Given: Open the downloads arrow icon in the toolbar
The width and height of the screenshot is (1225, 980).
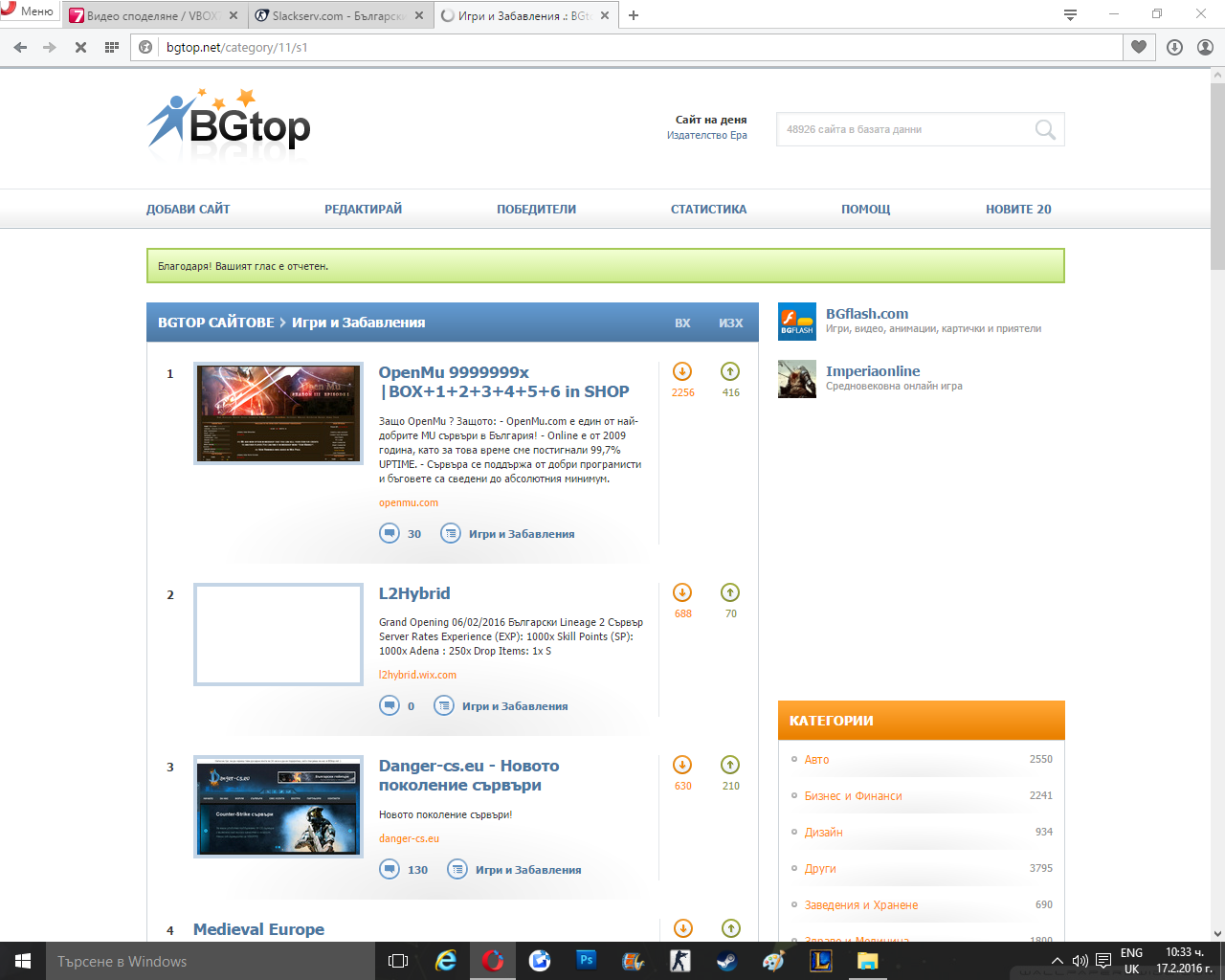Looking at the screenshot, I should coord(1174,47).
